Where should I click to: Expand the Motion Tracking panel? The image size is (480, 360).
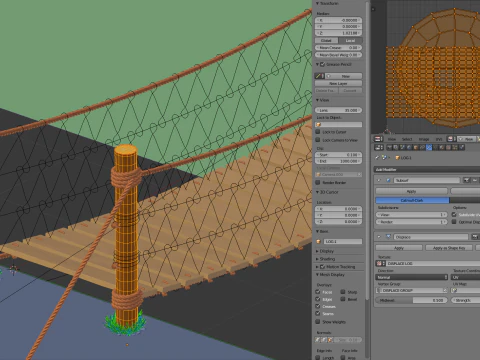317,267
